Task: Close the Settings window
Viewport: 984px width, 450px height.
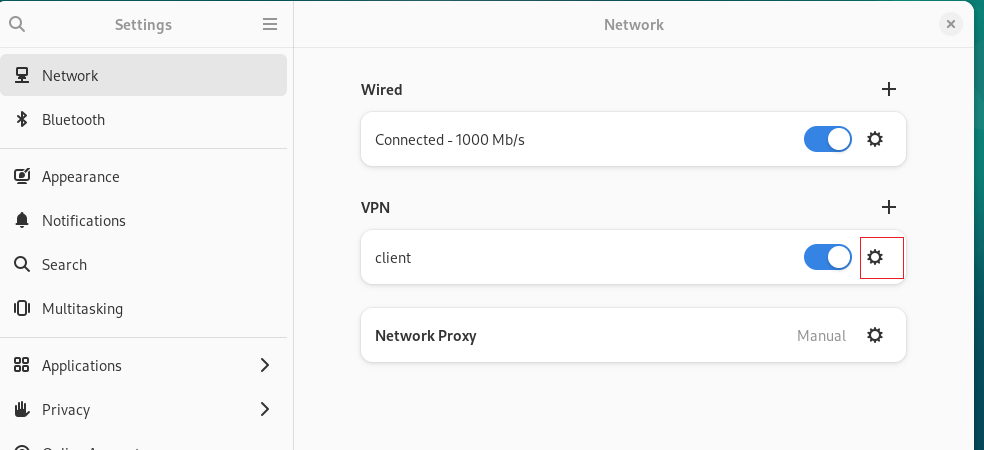Action: pyautogui.click(x=951, y=24)
